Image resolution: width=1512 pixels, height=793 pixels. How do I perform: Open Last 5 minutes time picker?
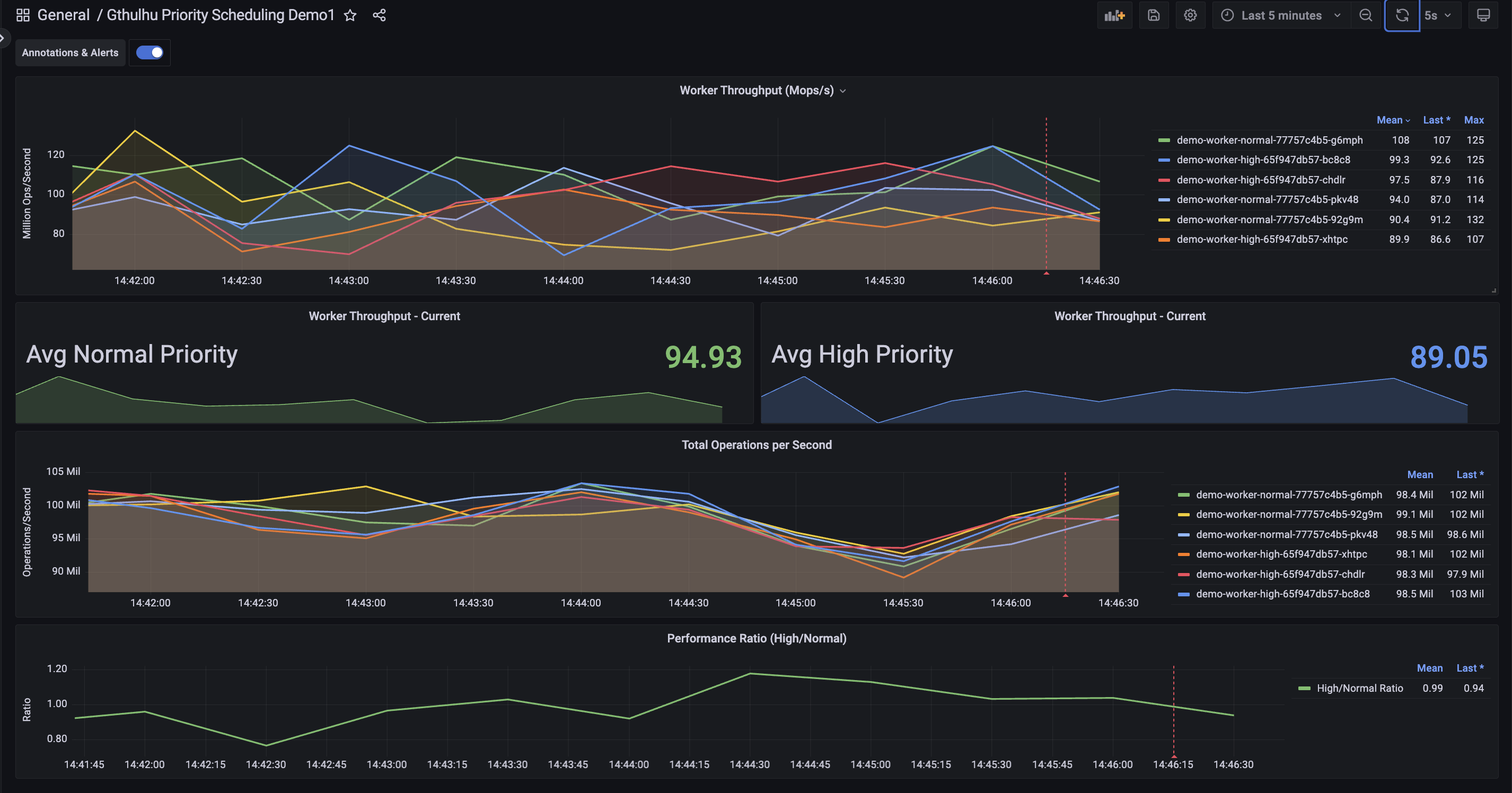1281,15
